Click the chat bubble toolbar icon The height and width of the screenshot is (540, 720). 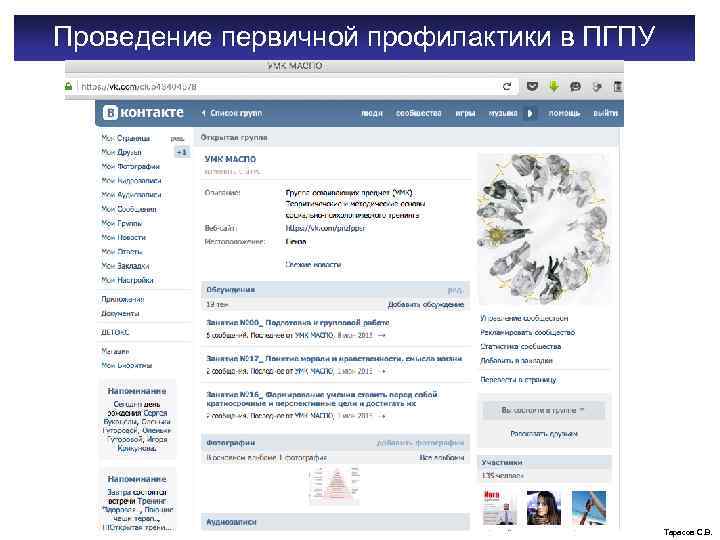click(575, 86)
